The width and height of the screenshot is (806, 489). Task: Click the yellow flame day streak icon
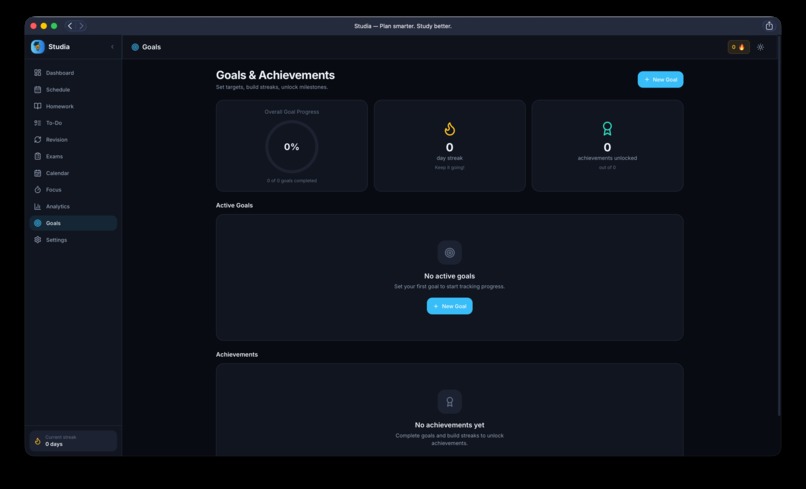(x=450, y=129)
